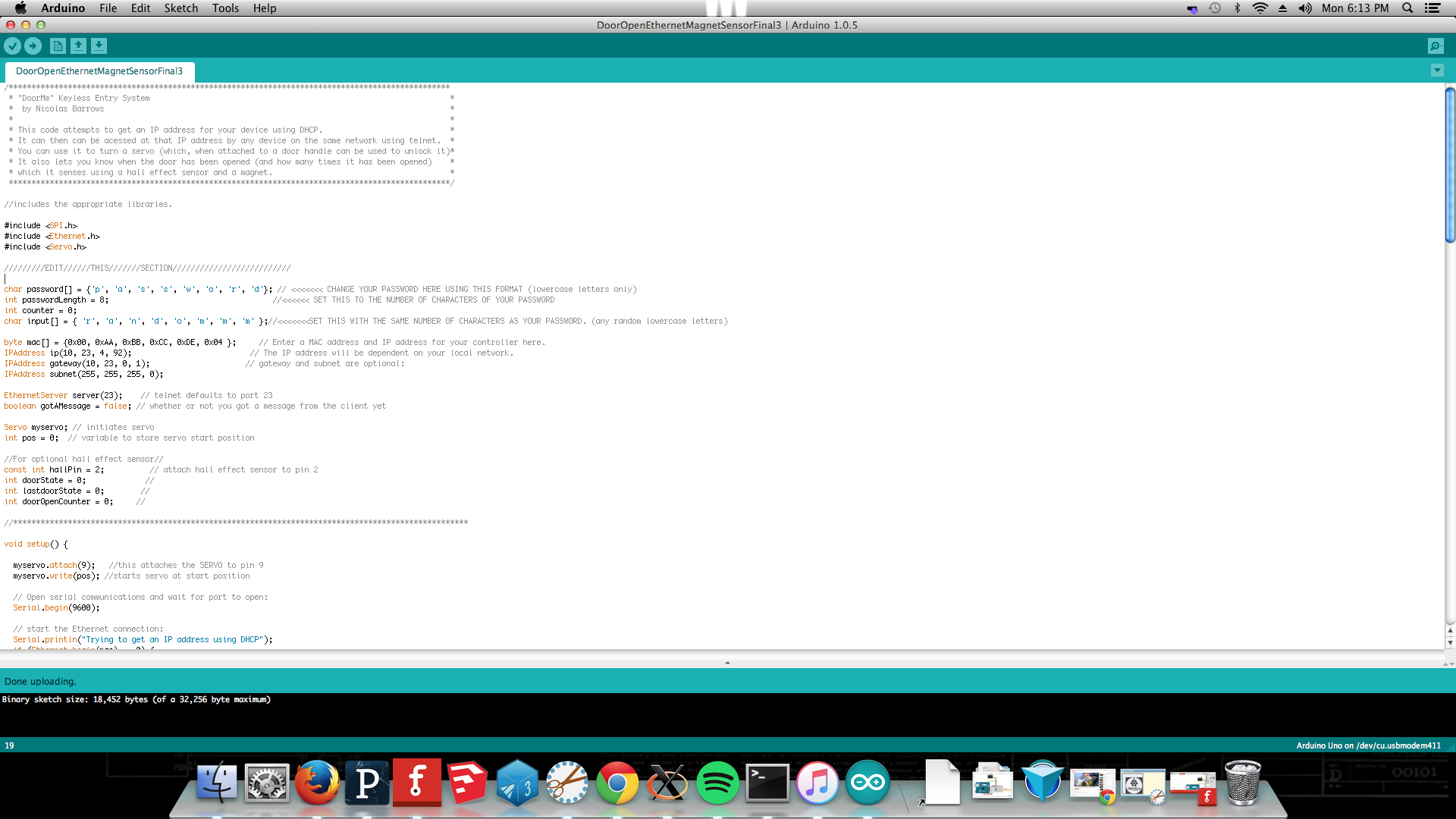Upload the sketch to the Arduino board
The image size is (1456, 819).
(x=33, y=45)
